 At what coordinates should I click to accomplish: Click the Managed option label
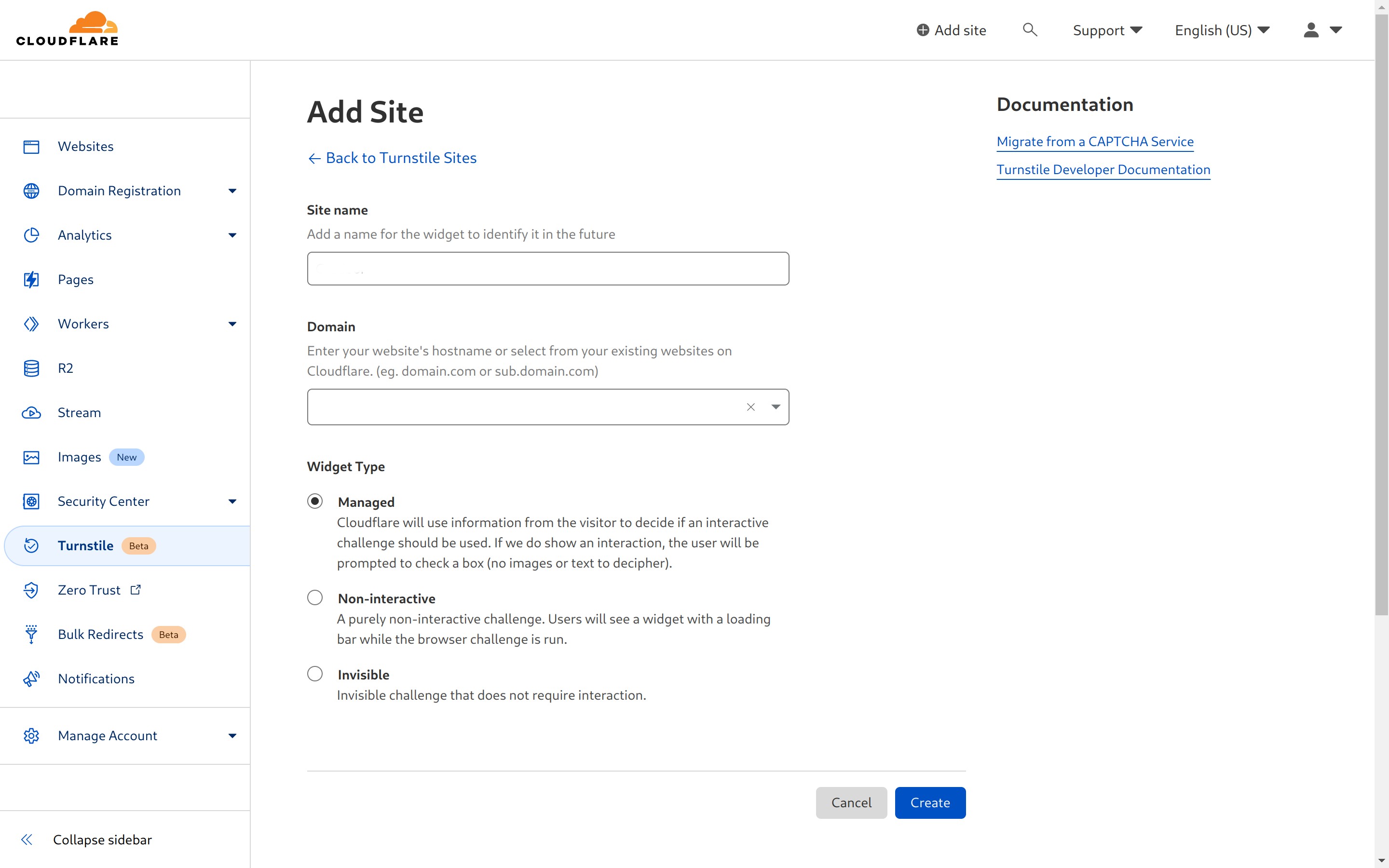(x=366, y=502)
